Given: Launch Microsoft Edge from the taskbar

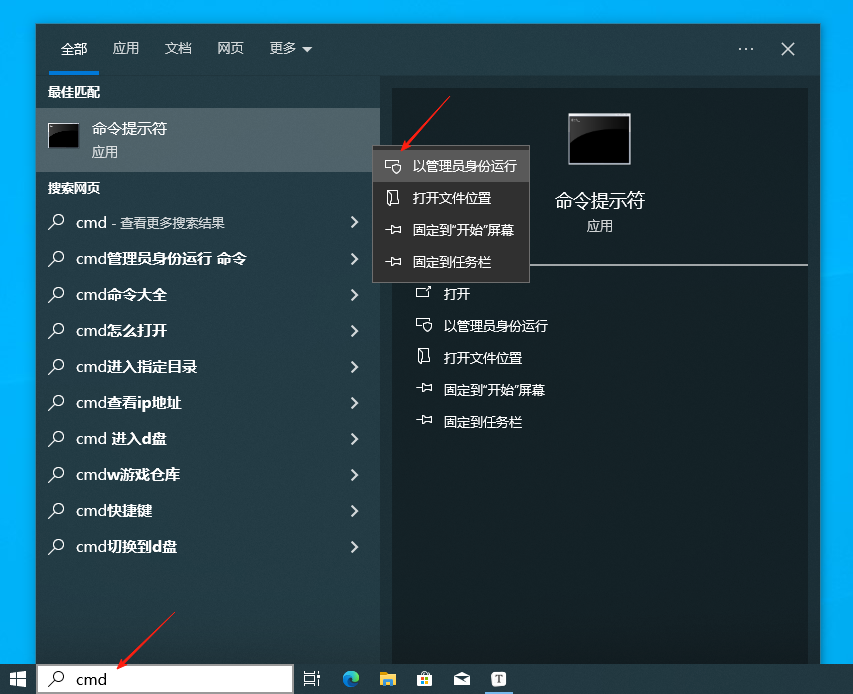Looking at the screenshot, I should click(x=351, y=679).
